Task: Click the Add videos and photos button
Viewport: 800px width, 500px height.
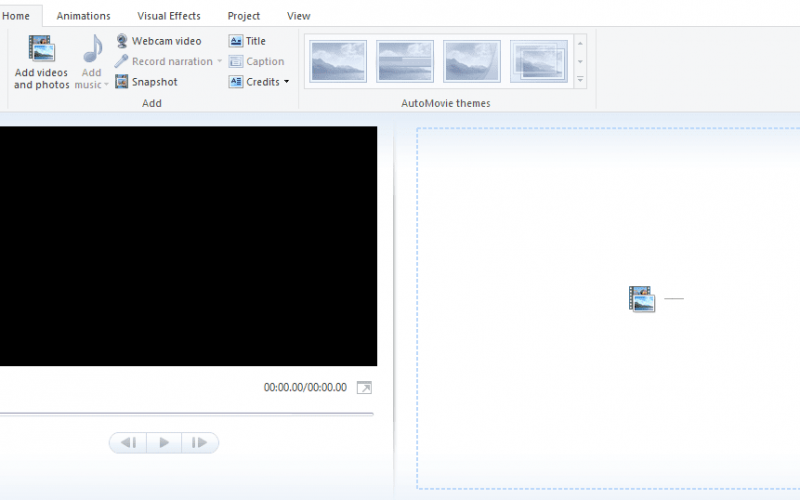Action: click(x=41, y=62)
